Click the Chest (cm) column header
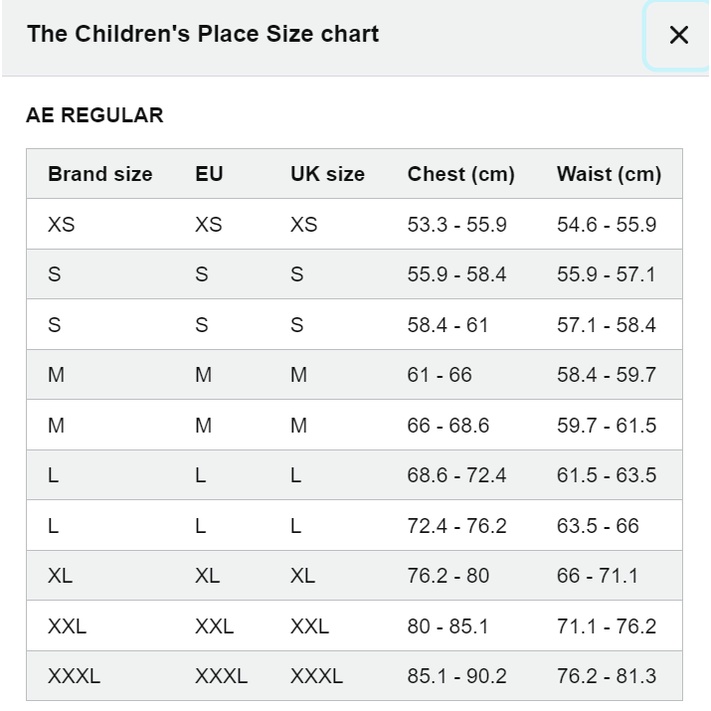This screenshot has width=711, height=711. pos(460,174)
